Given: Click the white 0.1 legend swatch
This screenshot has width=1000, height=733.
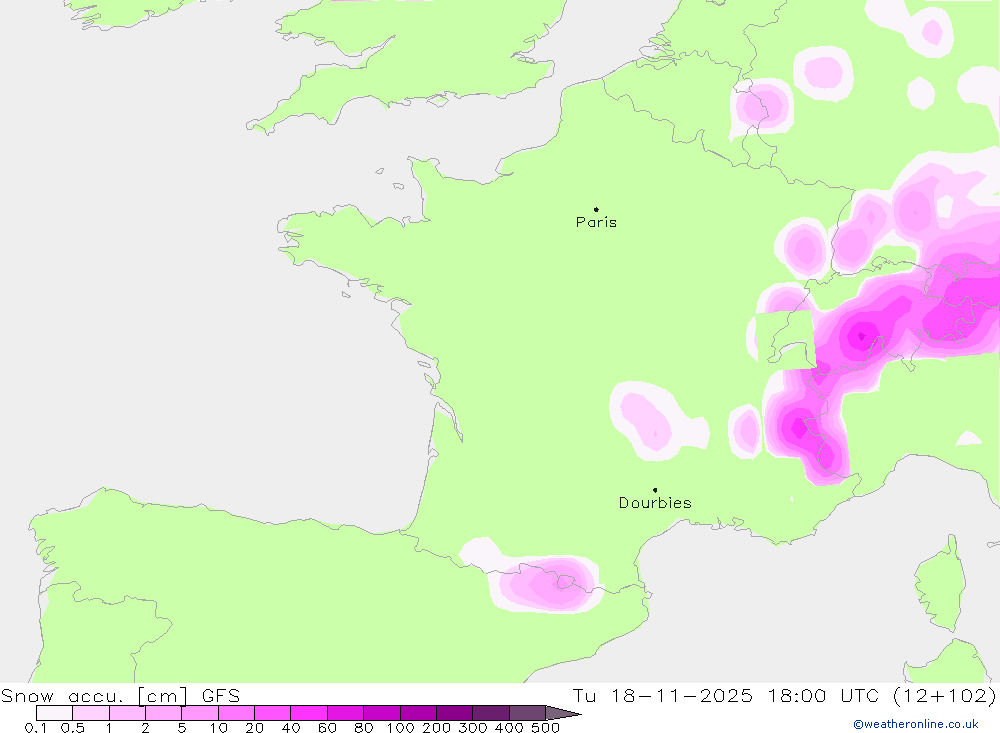Looking at the screenshot, I should 54,713.
